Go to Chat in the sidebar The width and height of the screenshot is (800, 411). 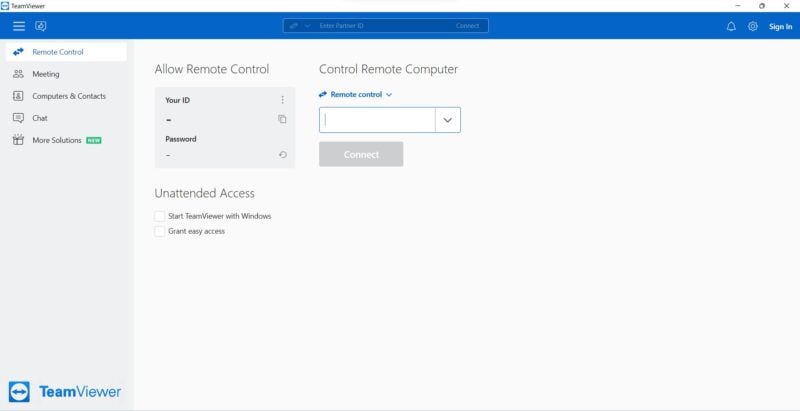tap(40, 118)
